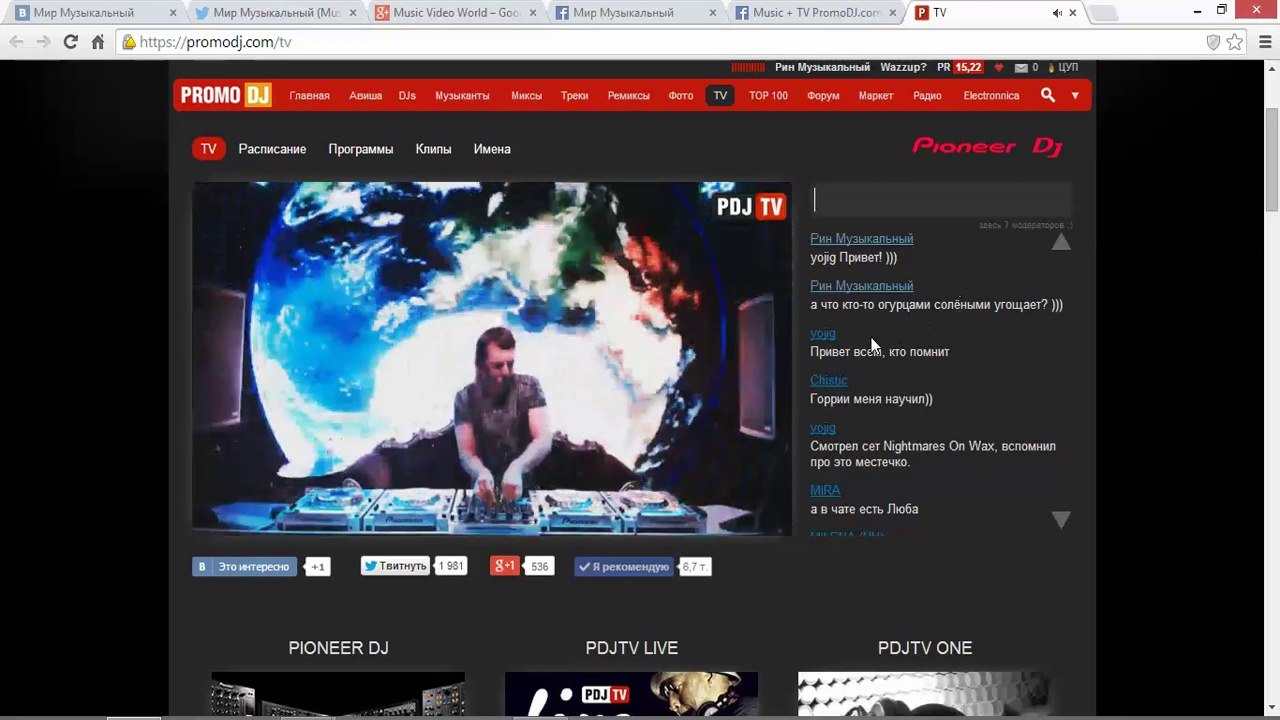Click 'Wazzup?' link in top bar
Viewport: 1280px width, 720px height.
903,68
